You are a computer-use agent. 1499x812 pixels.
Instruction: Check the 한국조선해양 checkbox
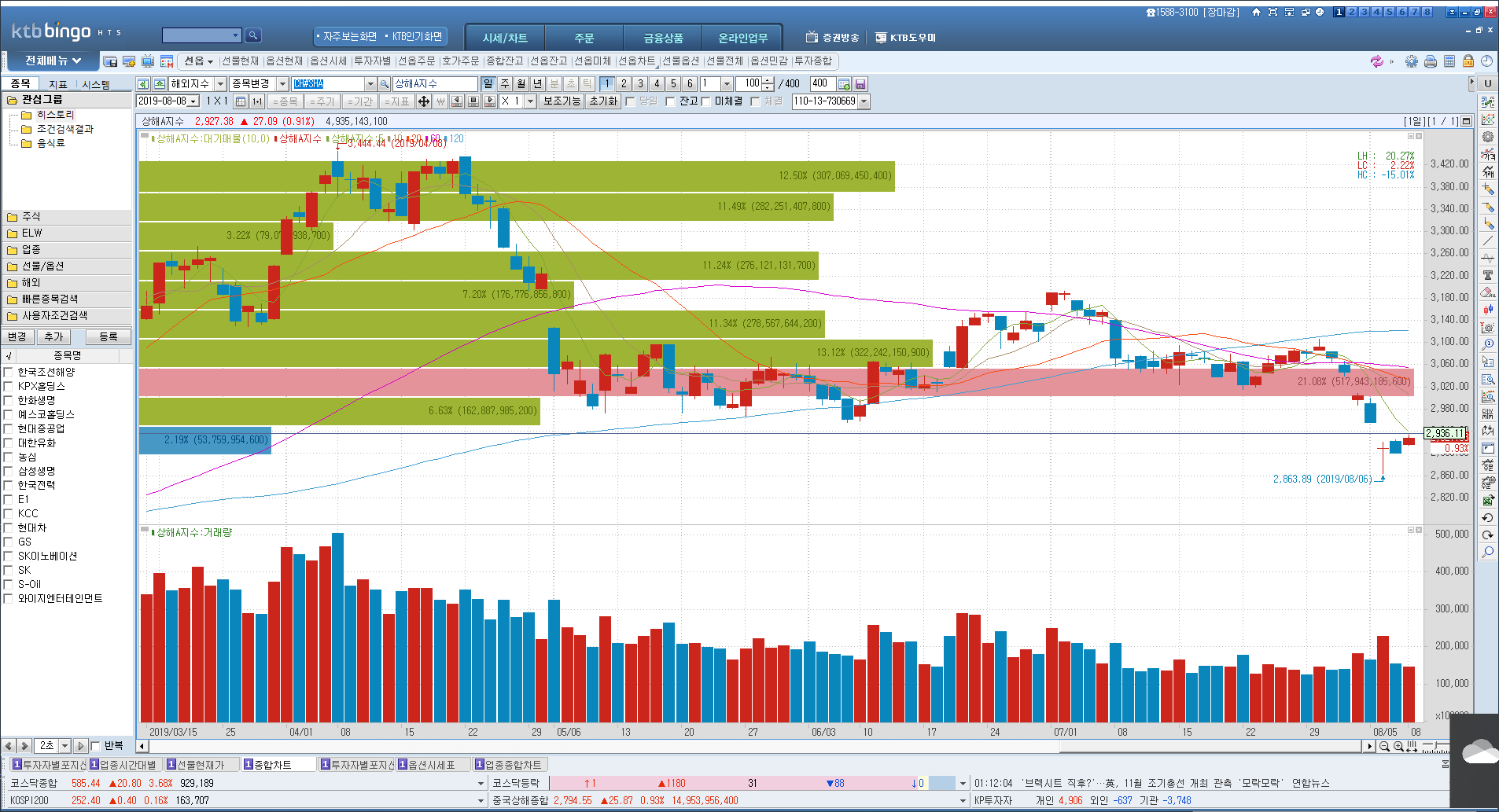[9, 372]
